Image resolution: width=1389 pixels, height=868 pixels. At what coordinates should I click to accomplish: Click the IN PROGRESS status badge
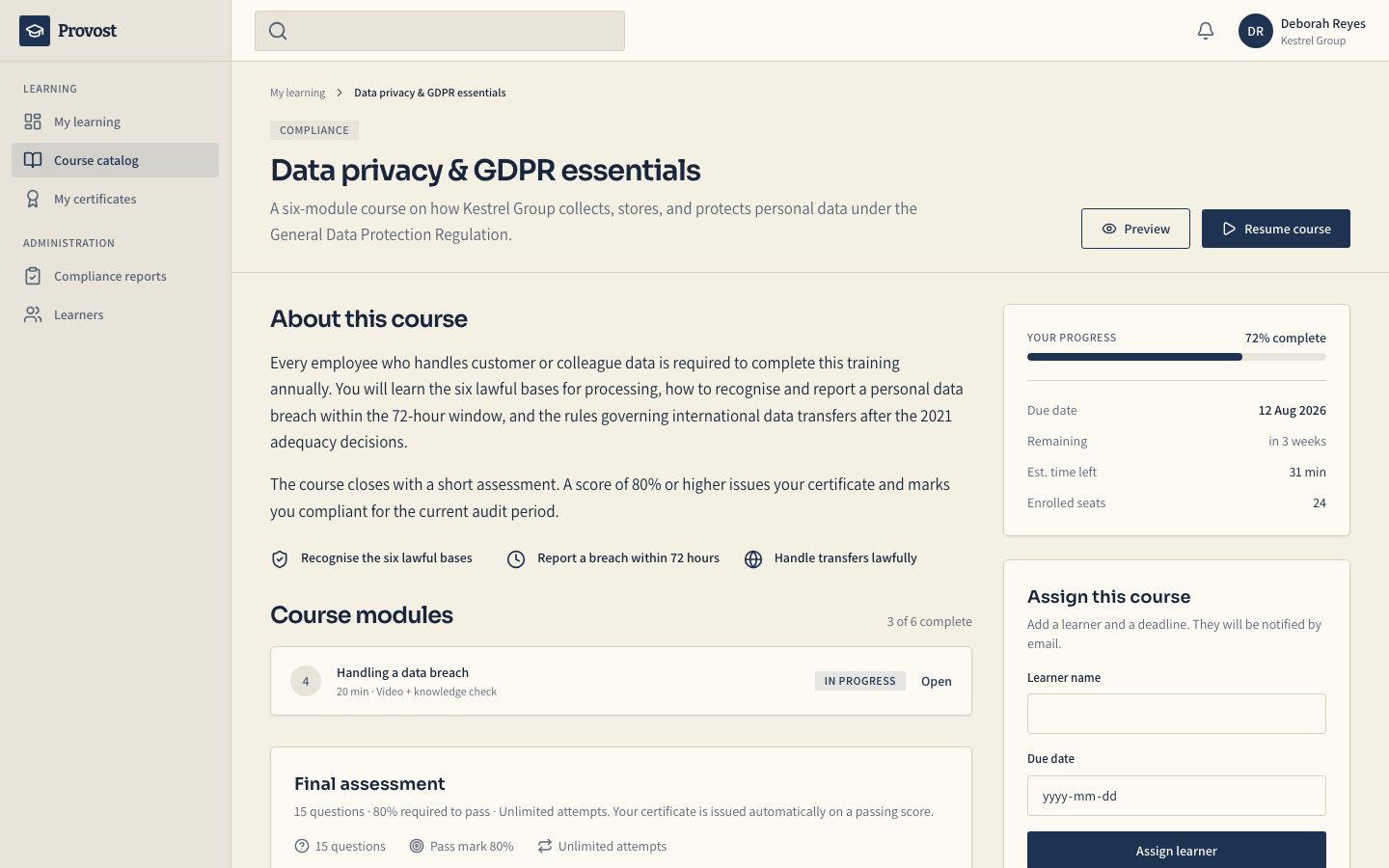pyautogui.click(x=859, y=681)
